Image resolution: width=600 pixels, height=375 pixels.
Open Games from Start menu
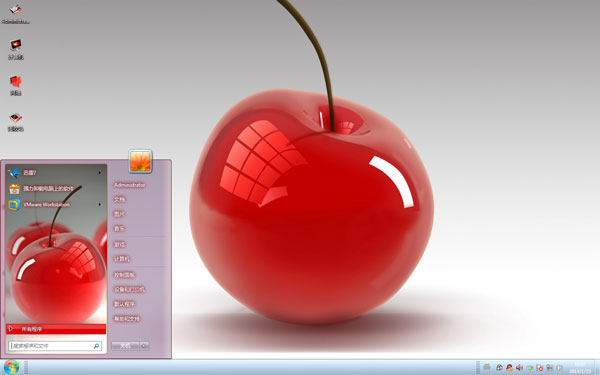(x=119, y=245)
